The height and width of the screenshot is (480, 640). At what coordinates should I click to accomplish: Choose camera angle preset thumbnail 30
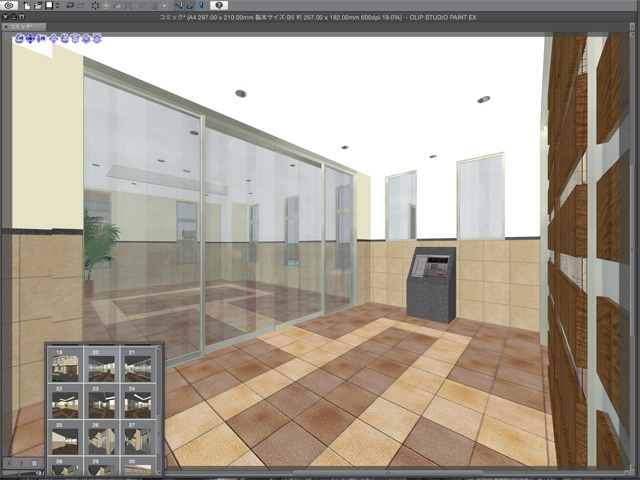coord(138,466)
